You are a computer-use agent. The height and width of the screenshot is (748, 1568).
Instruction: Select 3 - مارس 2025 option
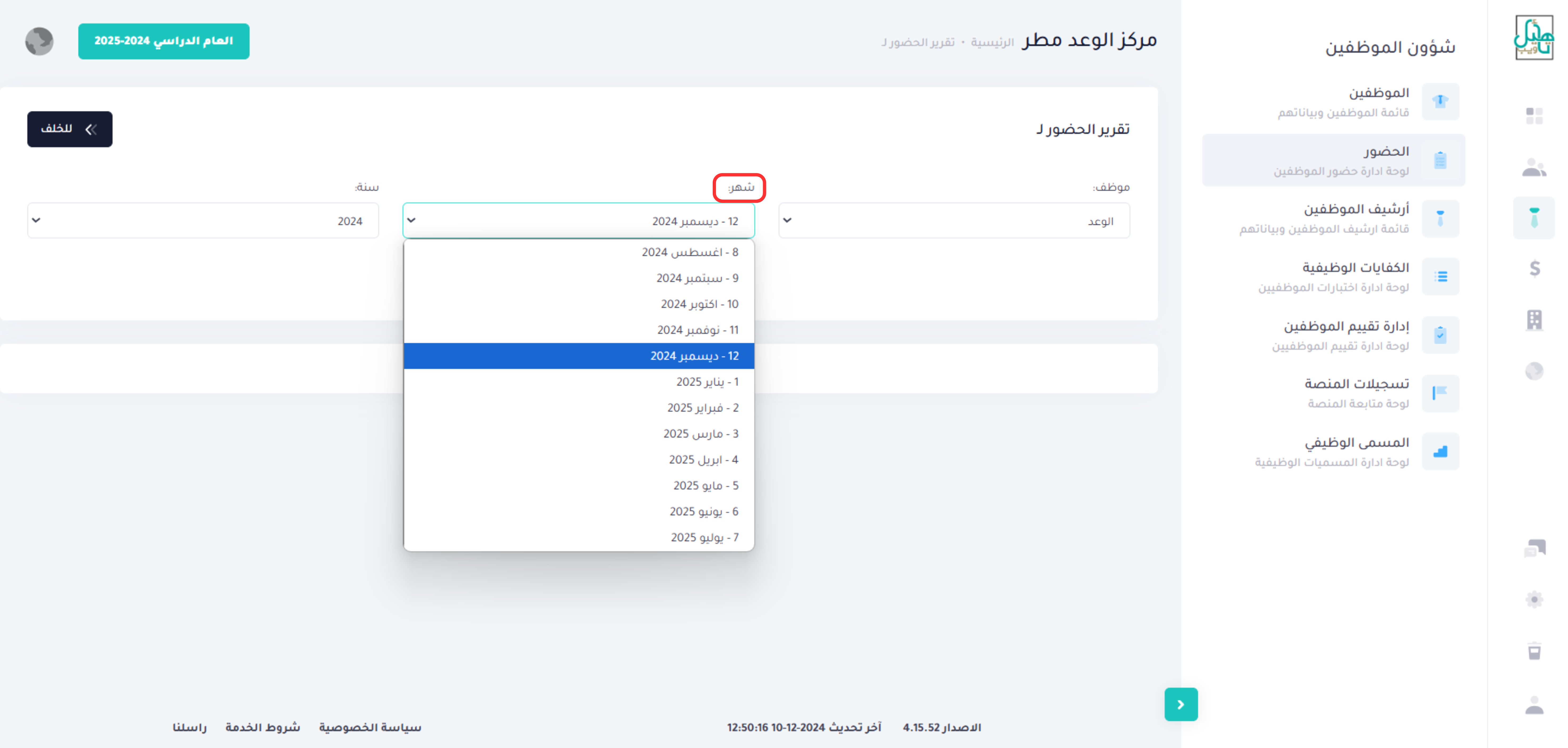[x=578, y=433]
